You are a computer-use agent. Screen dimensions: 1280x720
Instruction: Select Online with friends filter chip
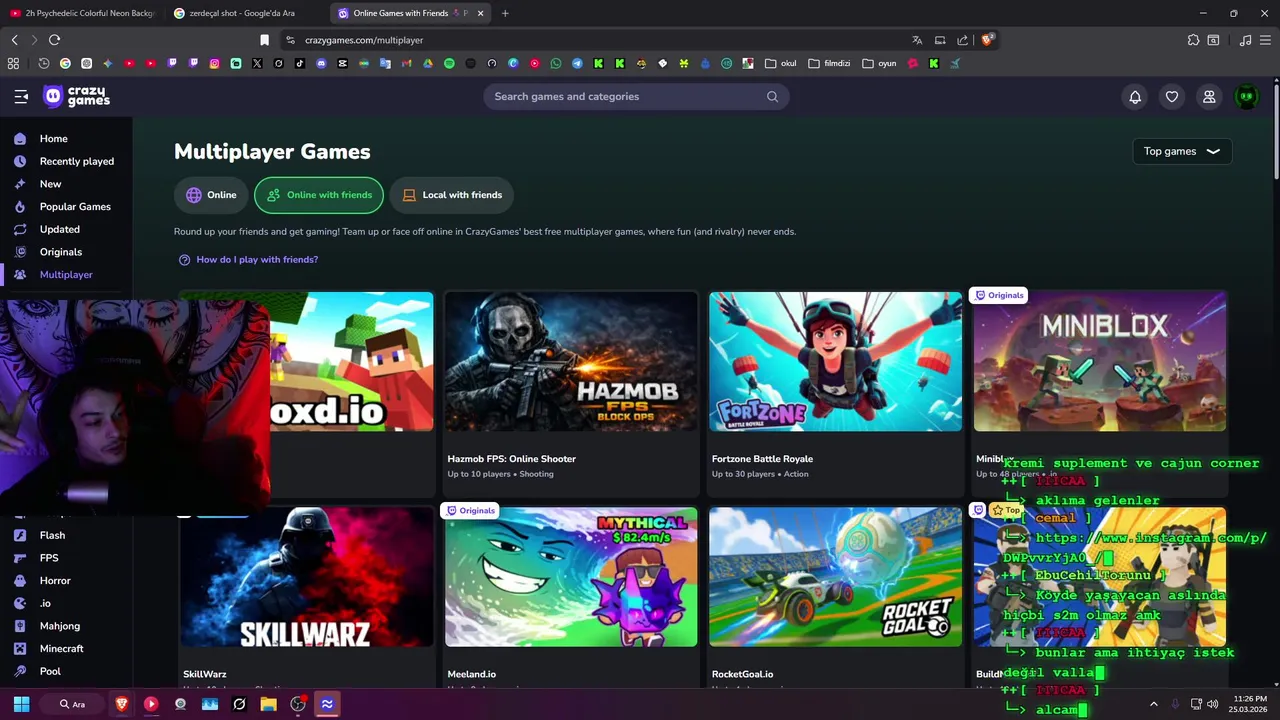pos(319,195)
